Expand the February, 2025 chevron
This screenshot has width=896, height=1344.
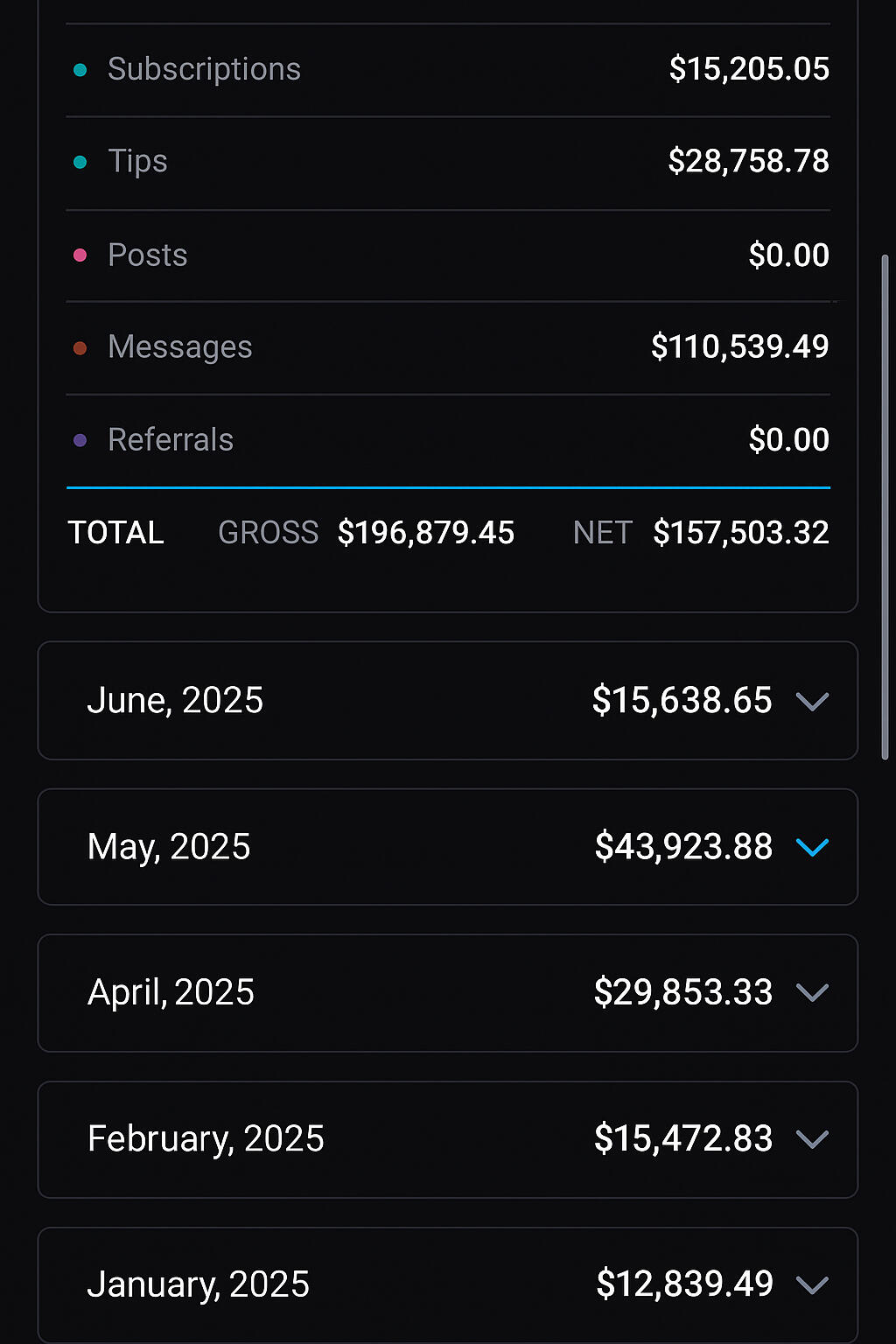pos(812,1139)
